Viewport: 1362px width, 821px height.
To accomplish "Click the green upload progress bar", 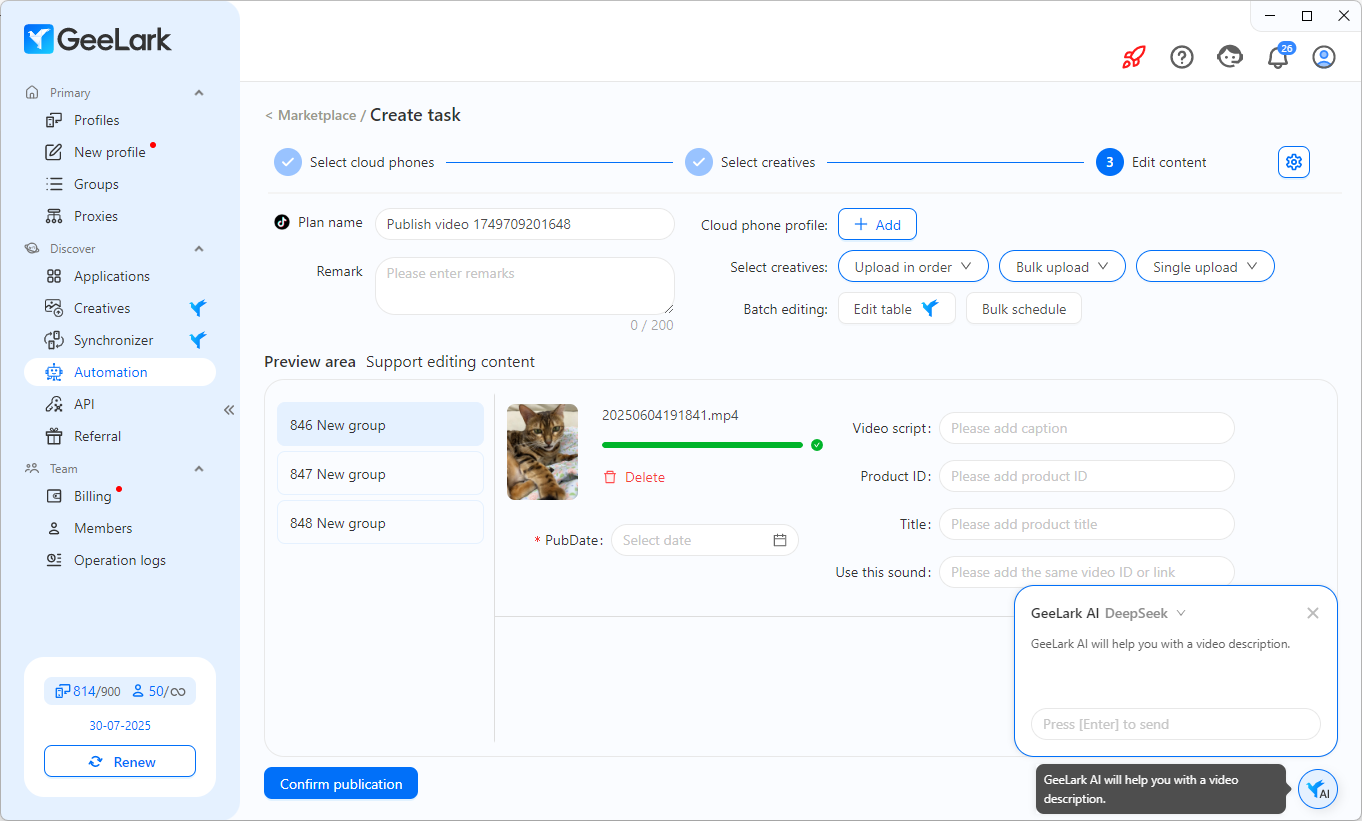I will point(702,444).
